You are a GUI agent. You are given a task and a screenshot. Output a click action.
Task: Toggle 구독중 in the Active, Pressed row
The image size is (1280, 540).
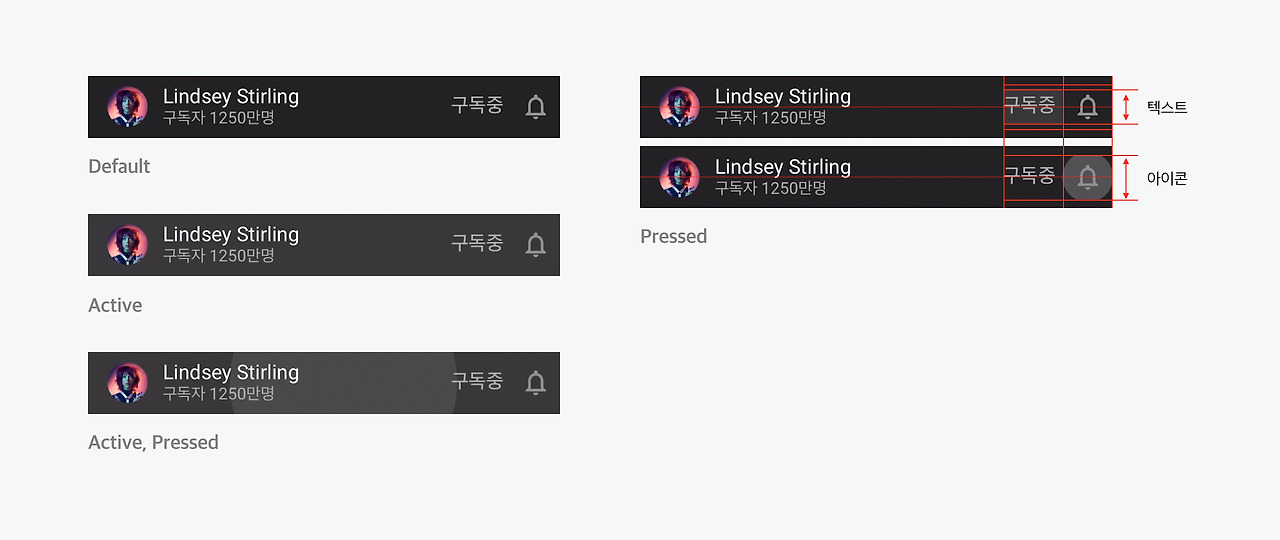coord(477,381)
